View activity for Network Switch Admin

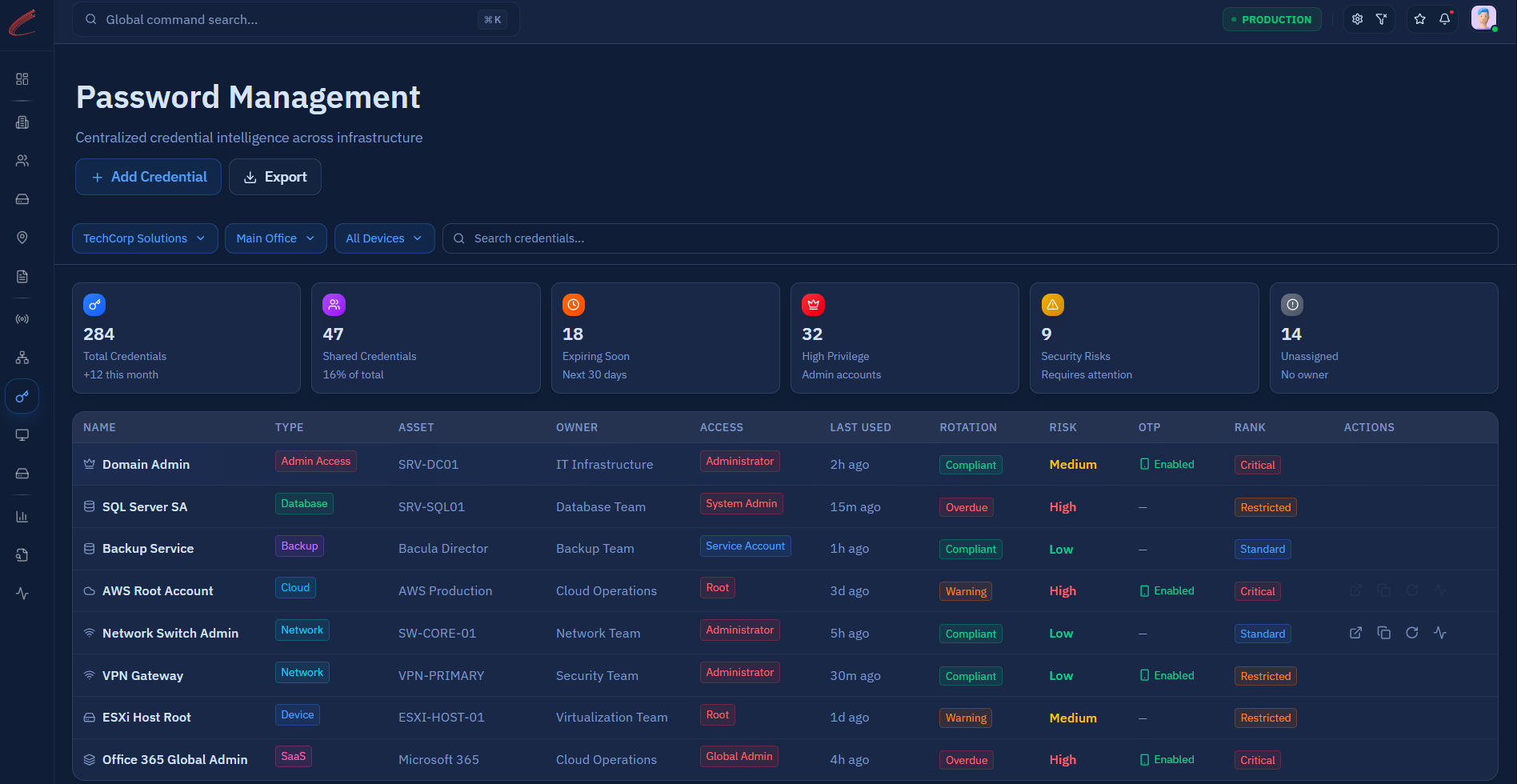coord(1440,633)
